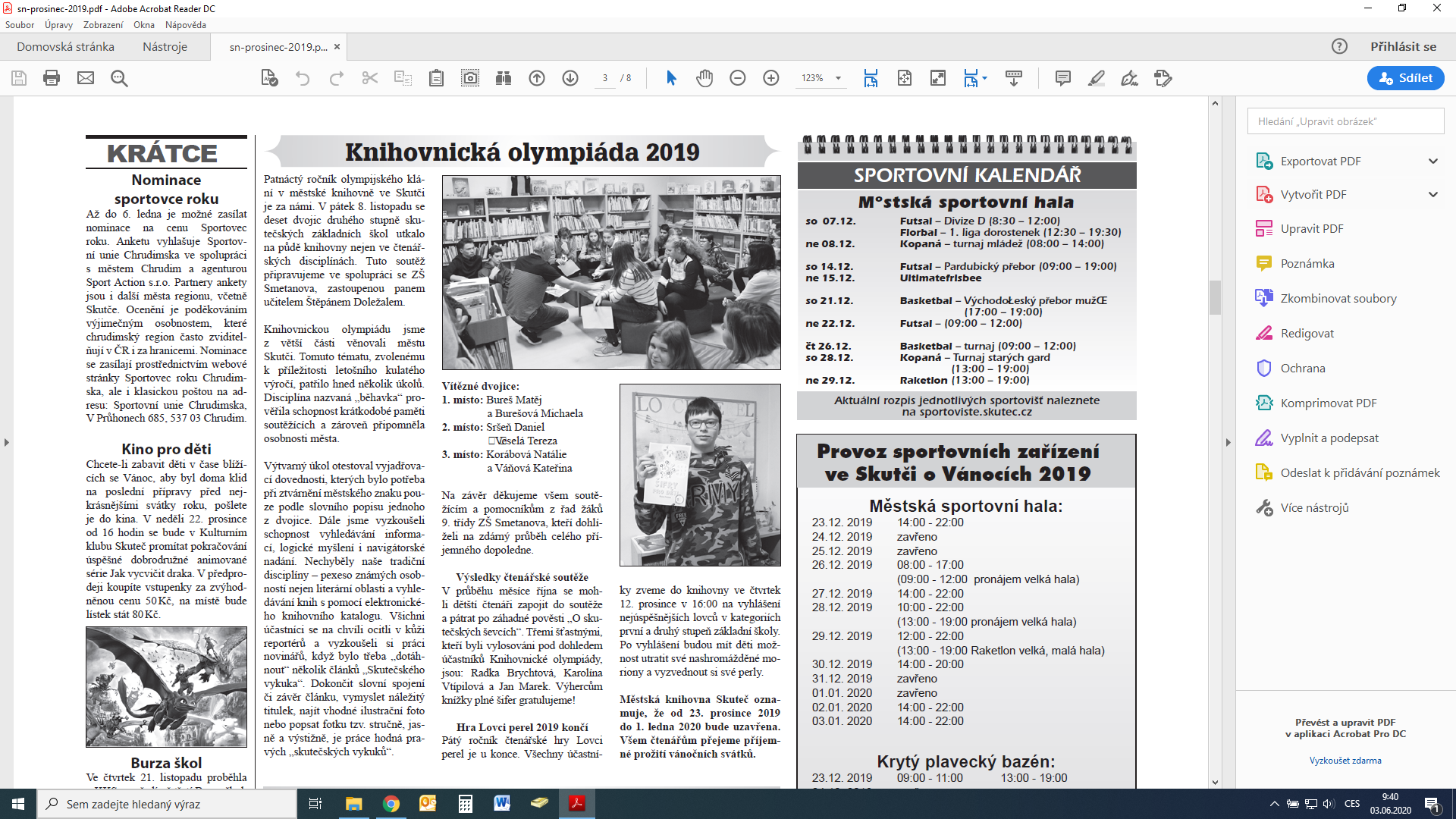Image resolution: width=1456 pixels, height=819 pixels.
Task: Switch to the Nástroje tab
Action: coord(165,46)
